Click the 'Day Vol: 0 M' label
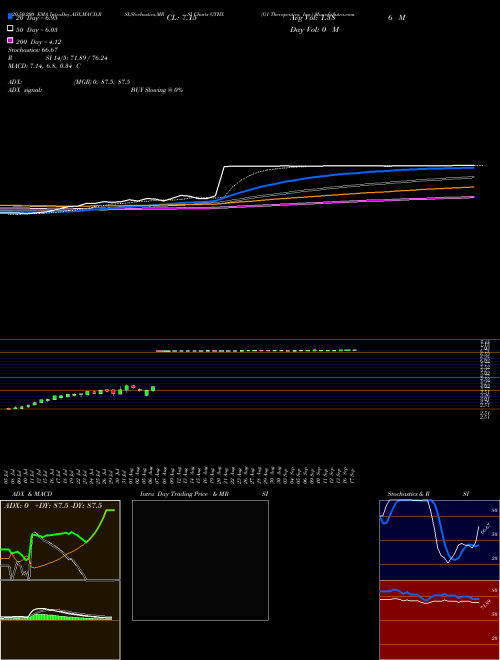This screenshot has height=660, width=500. click(314, 30)
